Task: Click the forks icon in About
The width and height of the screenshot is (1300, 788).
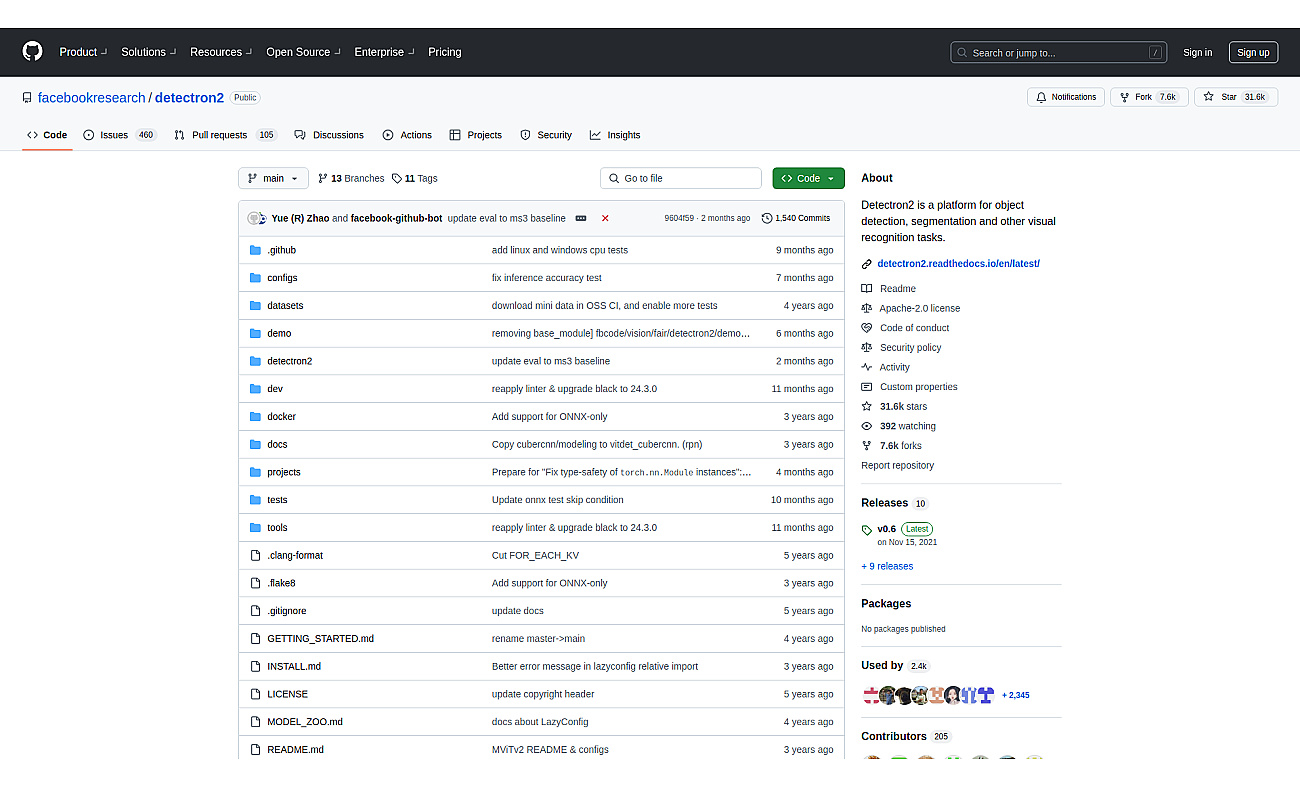Action: pos(867,446)
